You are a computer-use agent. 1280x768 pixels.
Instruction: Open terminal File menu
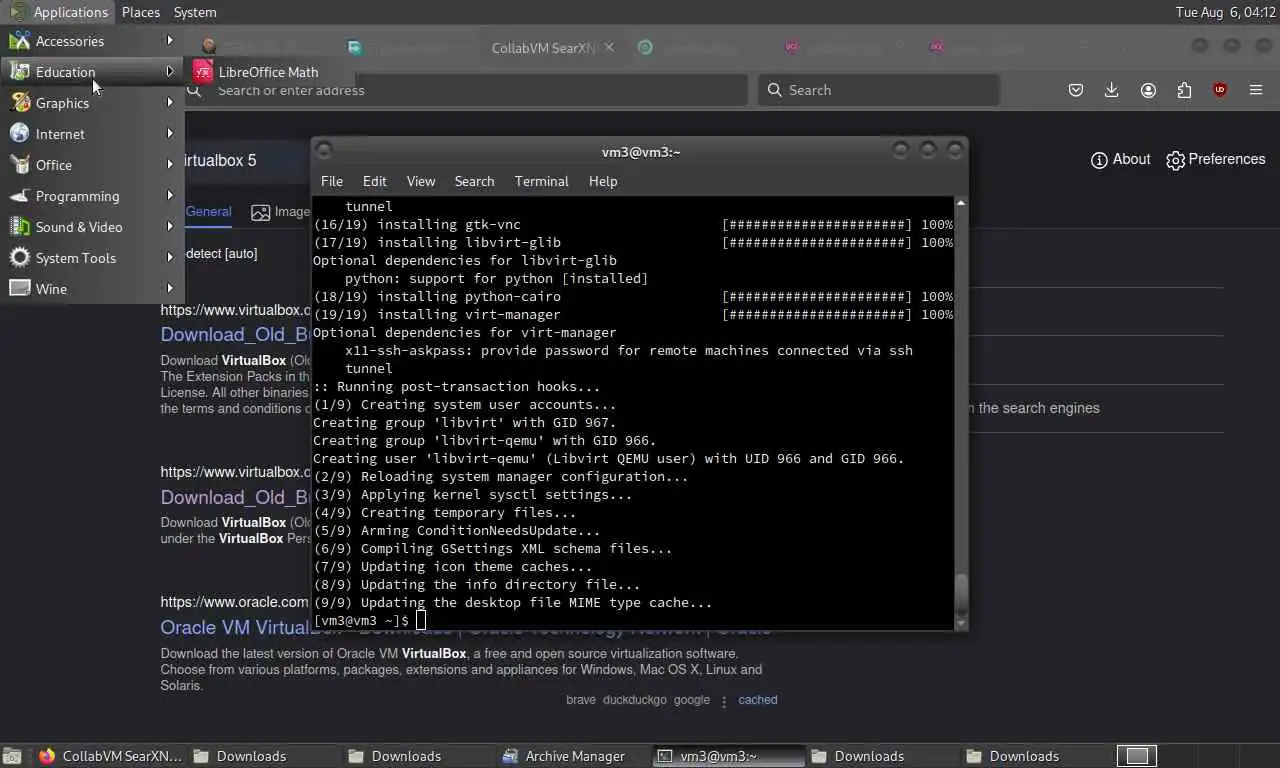tap(332, 181)
